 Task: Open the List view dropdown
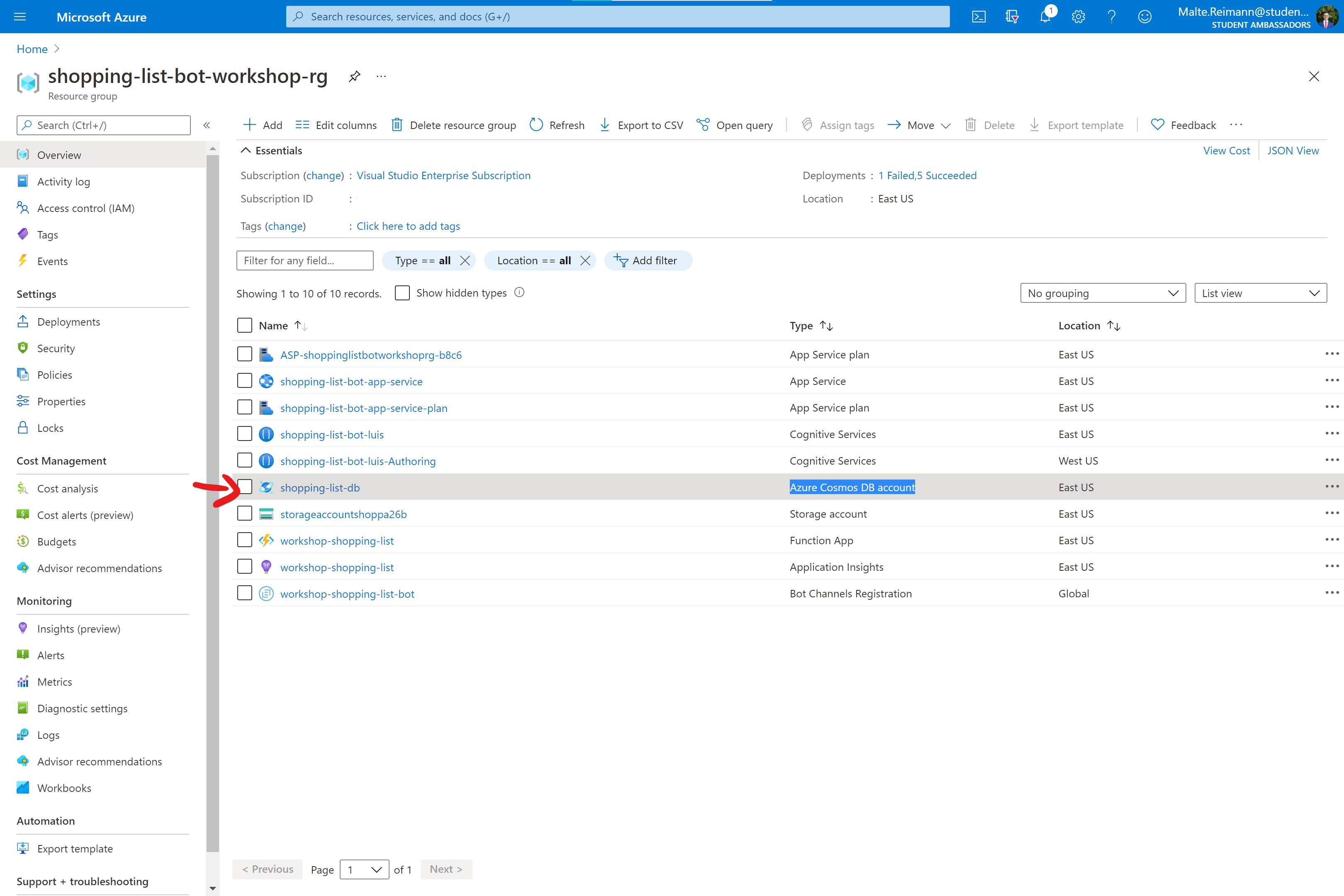pos(1260,293)
